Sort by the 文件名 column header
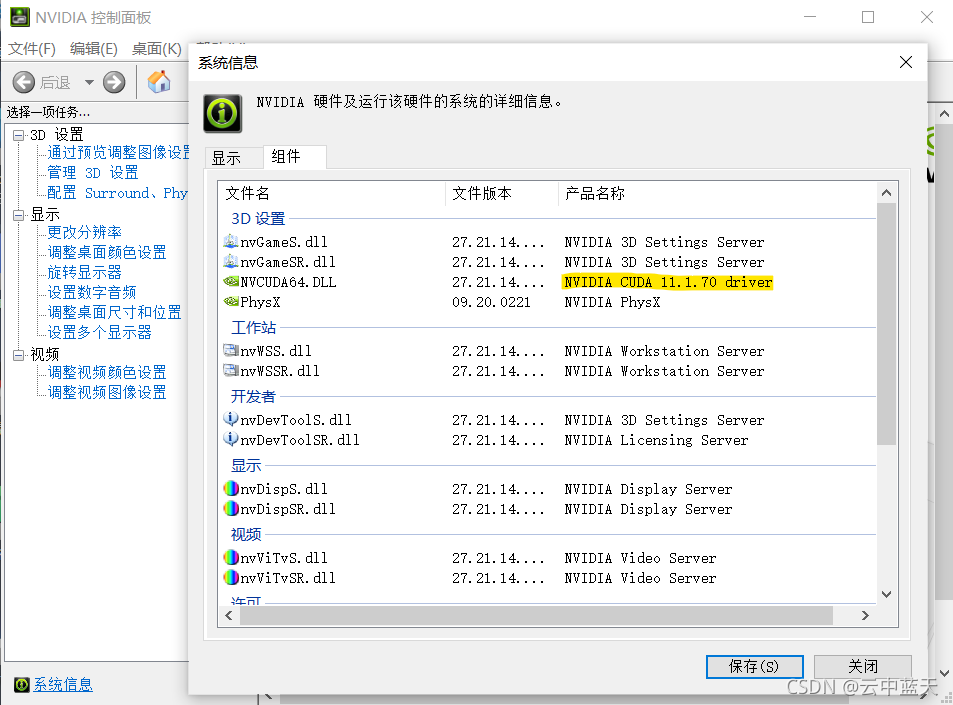 (332, 193)
